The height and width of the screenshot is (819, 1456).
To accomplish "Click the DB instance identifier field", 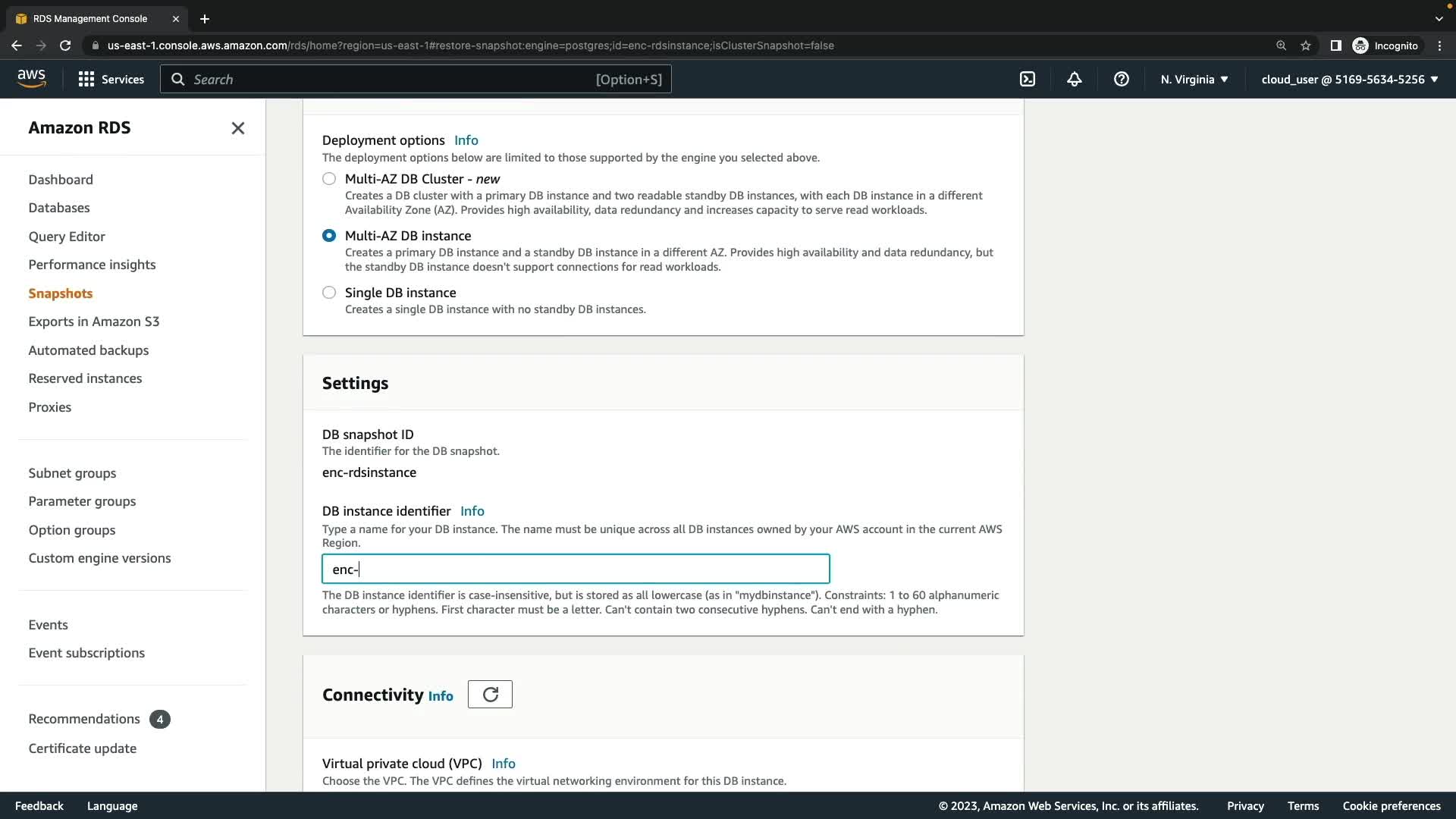I will pyautogui.click(x=576, y=569).
